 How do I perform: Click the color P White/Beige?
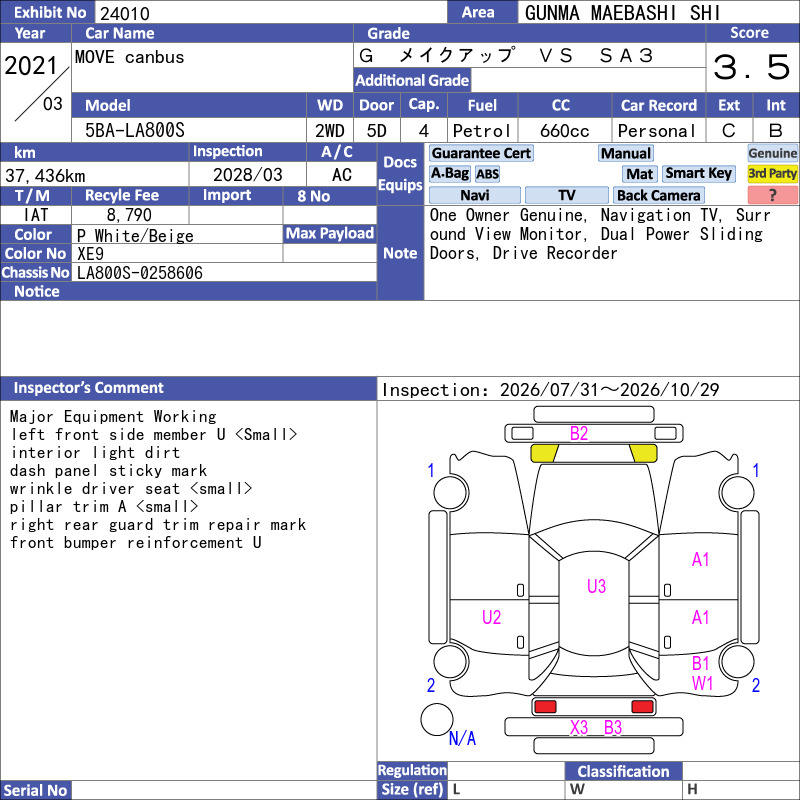tap(135, 236)
